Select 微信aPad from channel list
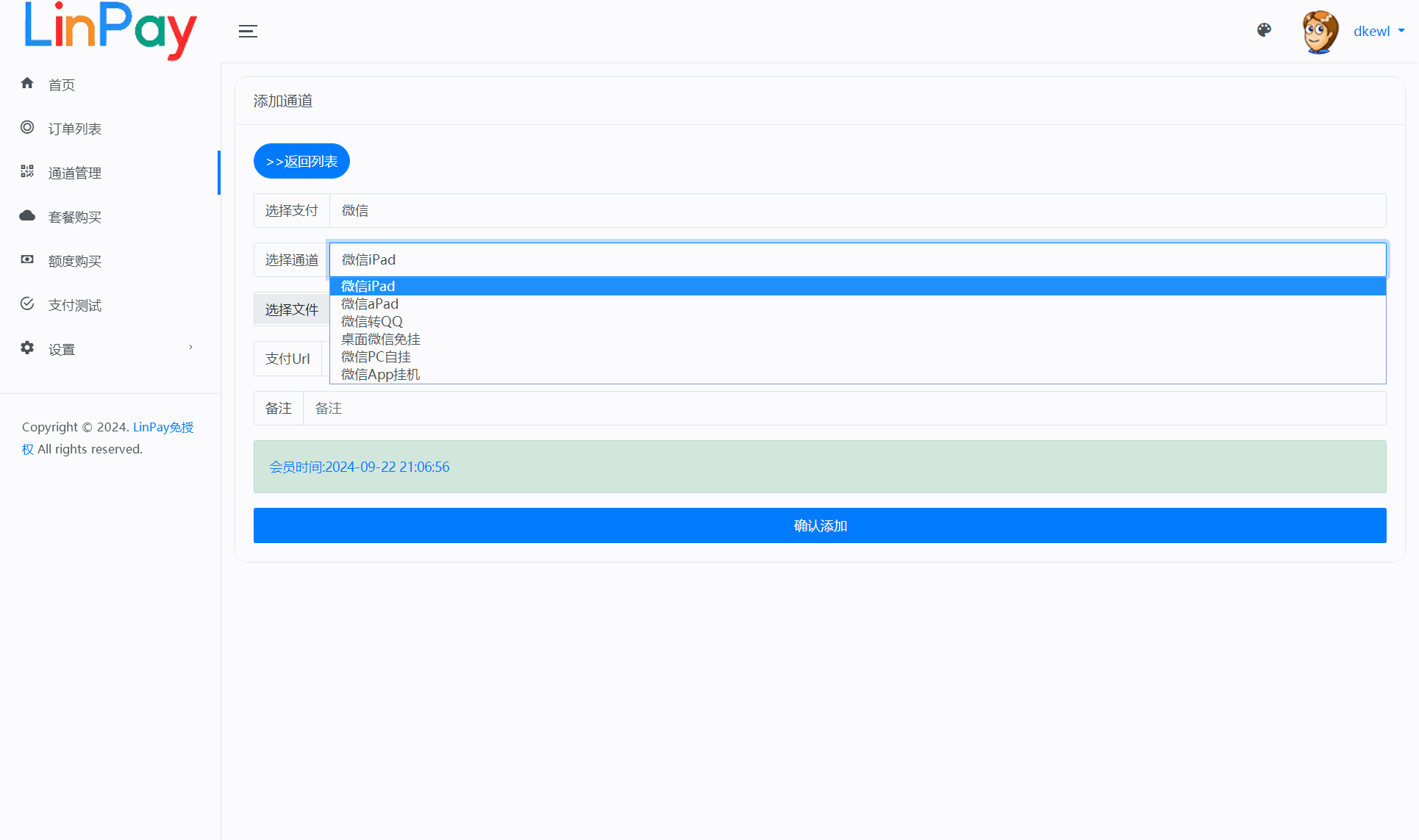The width and height of the screenshot is (1419, 840). (370, 304)
